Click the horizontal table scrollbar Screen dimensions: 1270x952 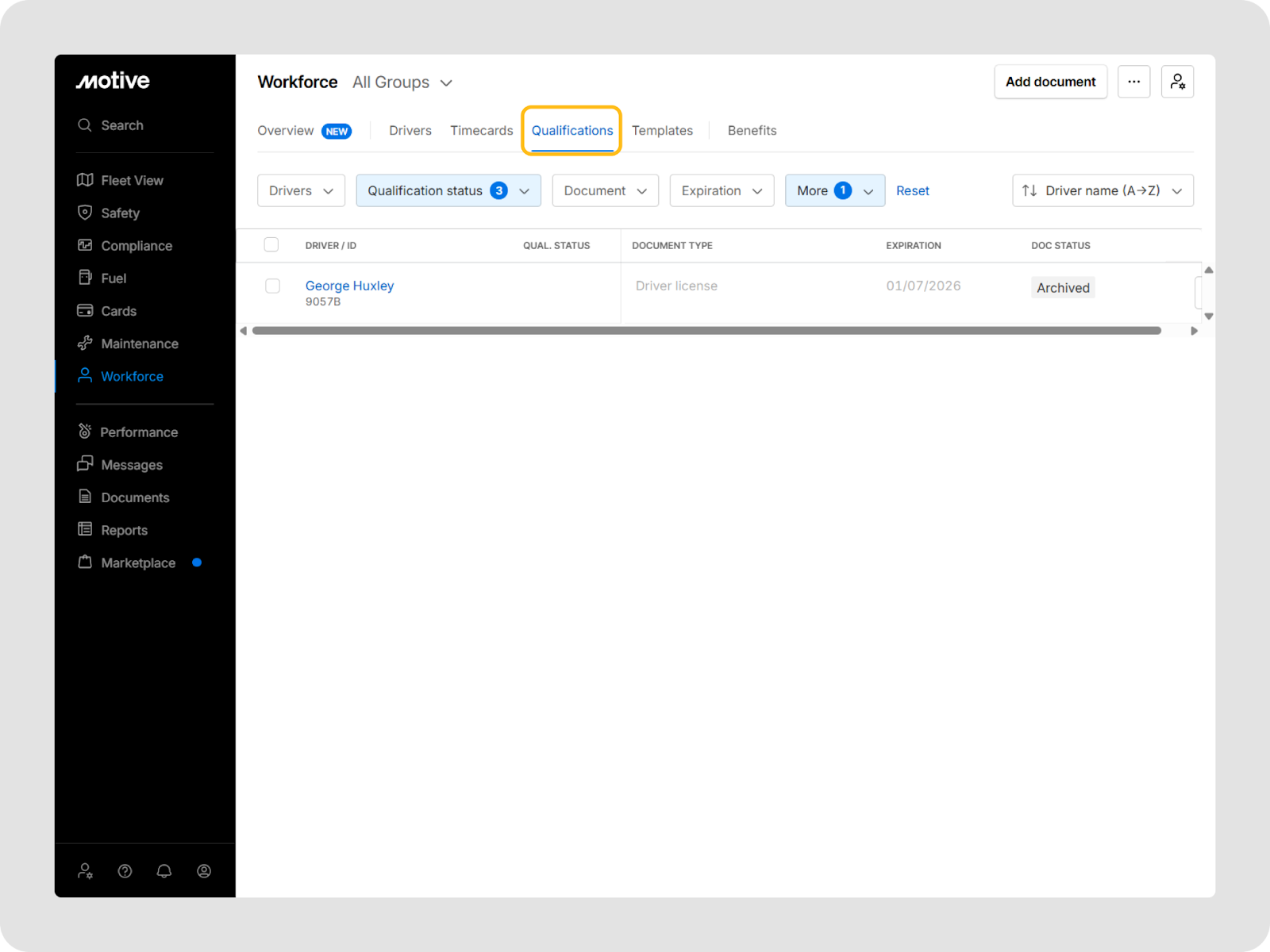click(706, 331)
